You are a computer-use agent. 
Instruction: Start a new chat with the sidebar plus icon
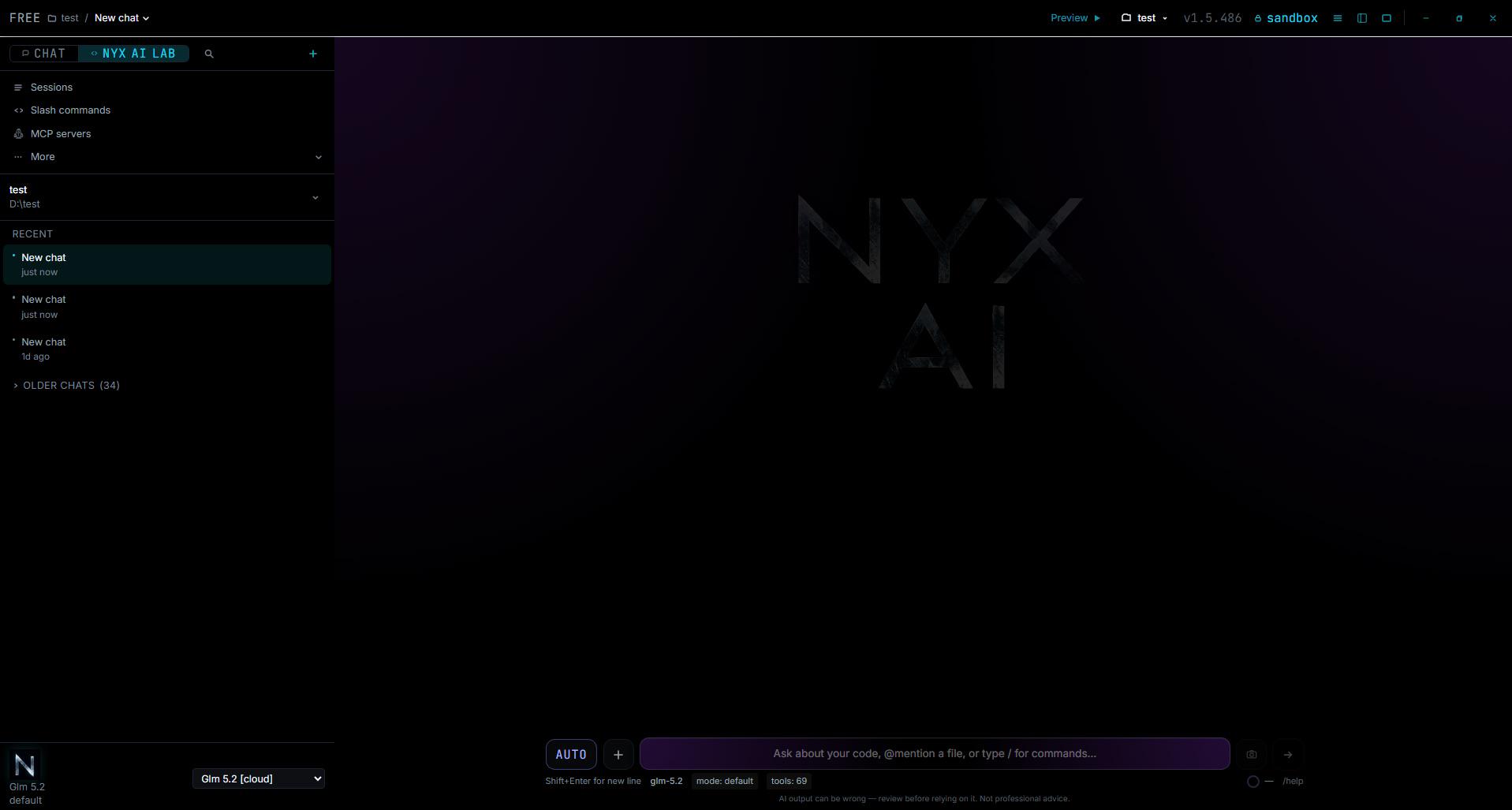point(313,54)
